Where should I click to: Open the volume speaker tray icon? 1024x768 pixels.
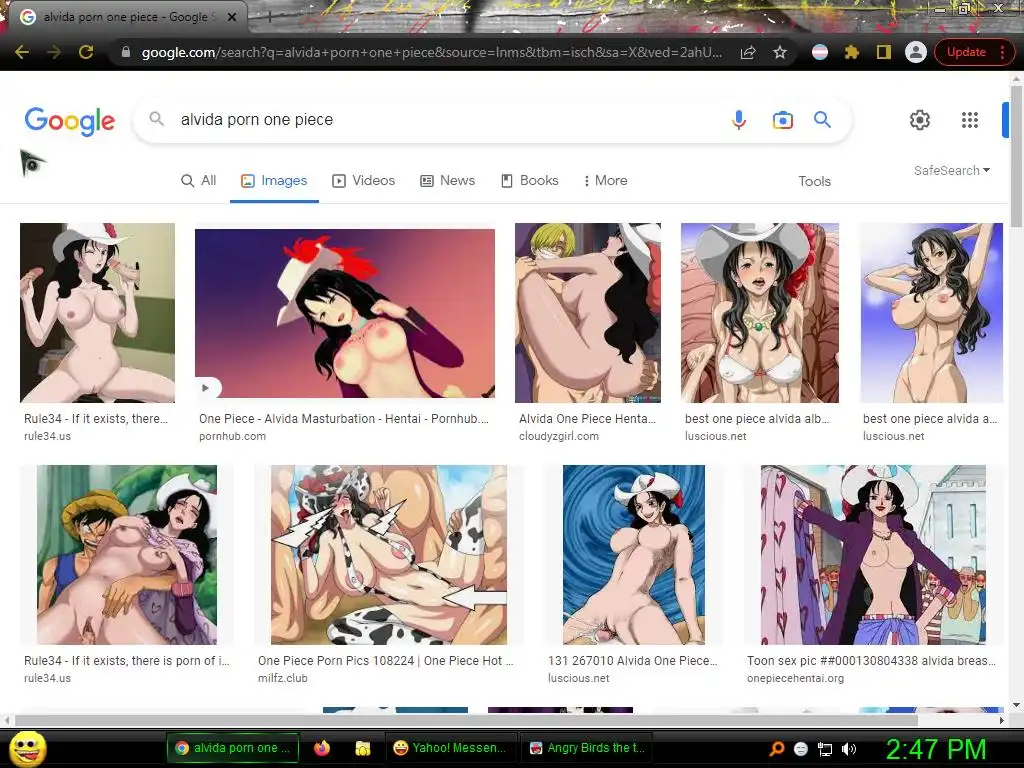point(849,749)
